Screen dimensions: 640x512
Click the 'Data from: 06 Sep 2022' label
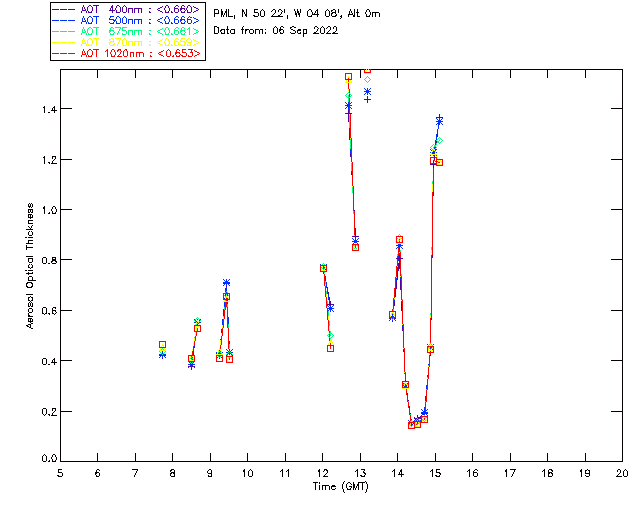pos(276,31)
